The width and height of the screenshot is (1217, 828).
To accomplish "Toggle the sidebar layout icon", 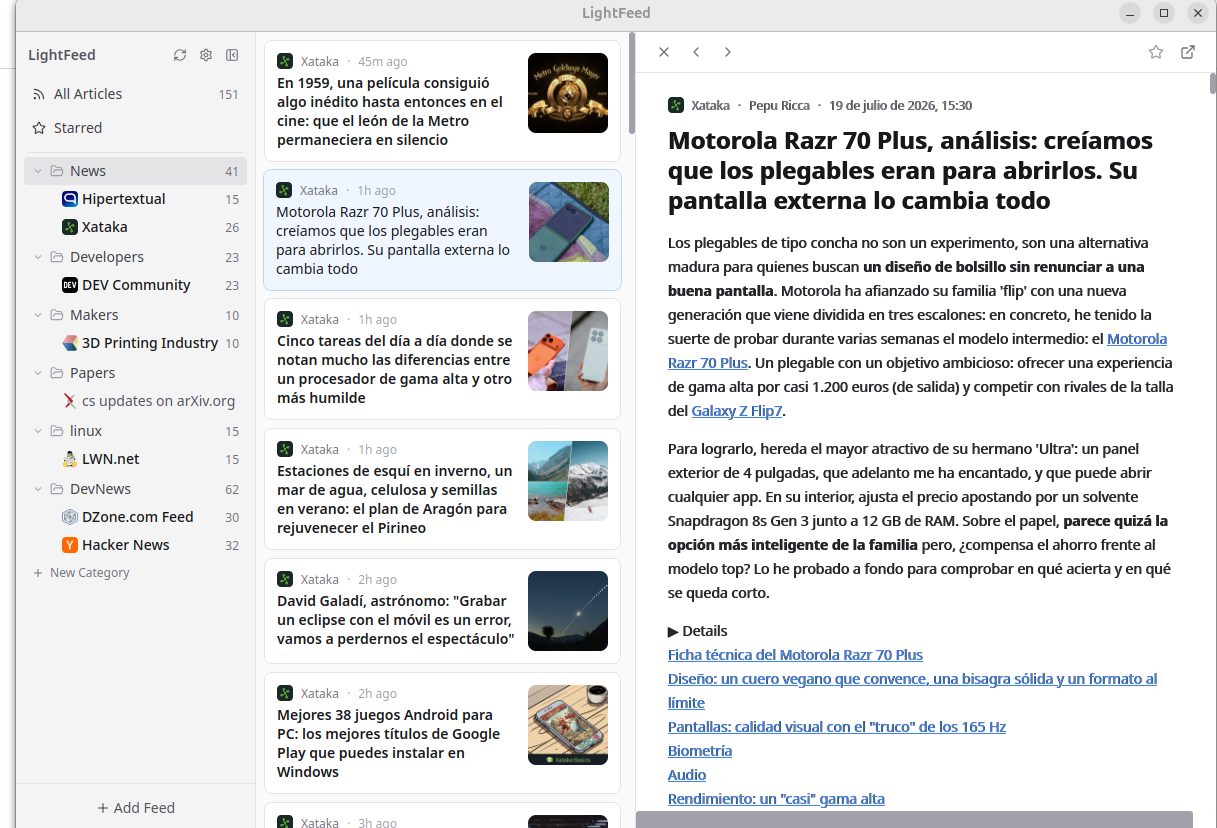I will tap(232, 55).
